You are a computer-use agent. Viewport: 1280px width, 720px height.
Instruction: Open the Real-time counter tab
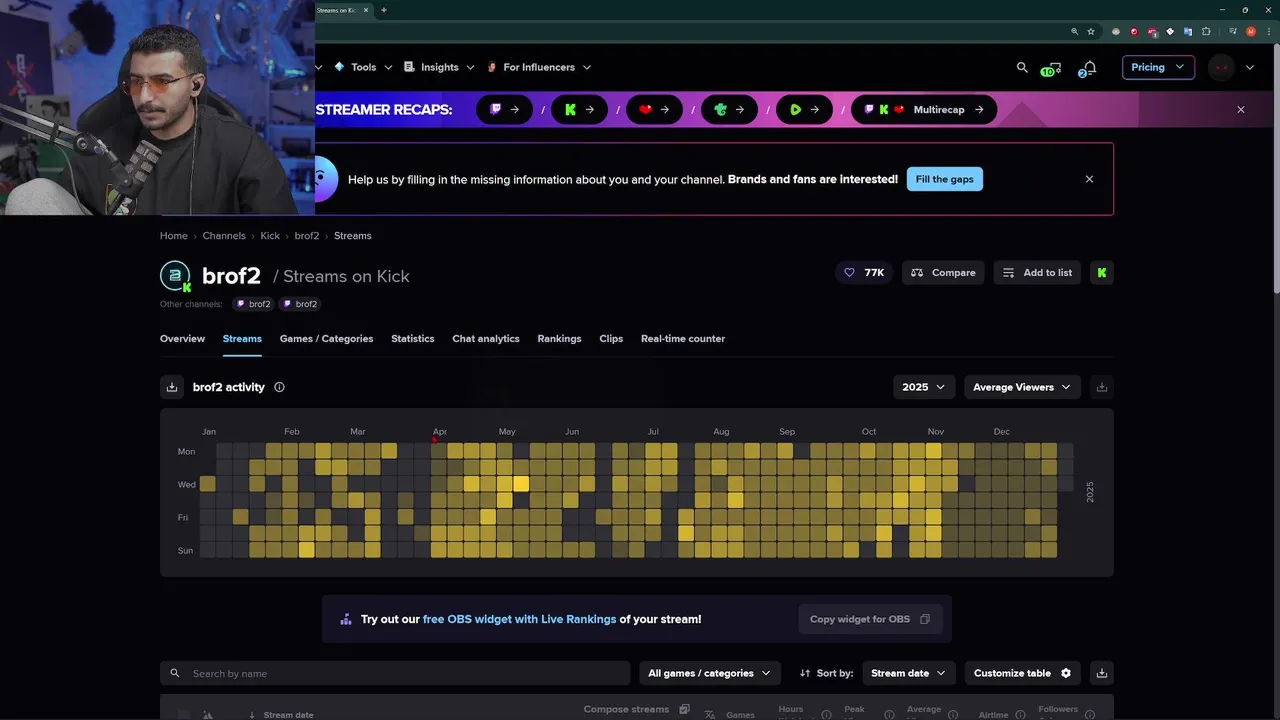tap(683, 339)
